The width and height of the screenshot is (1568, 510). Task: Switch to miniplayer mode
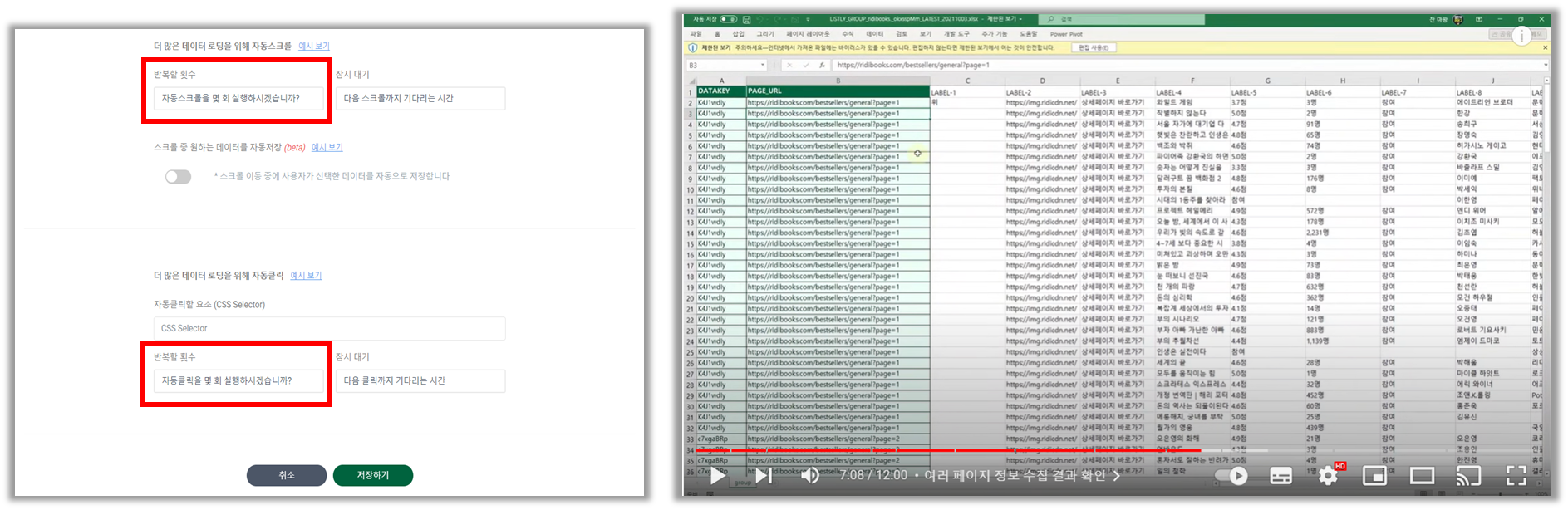[1374, 476]
